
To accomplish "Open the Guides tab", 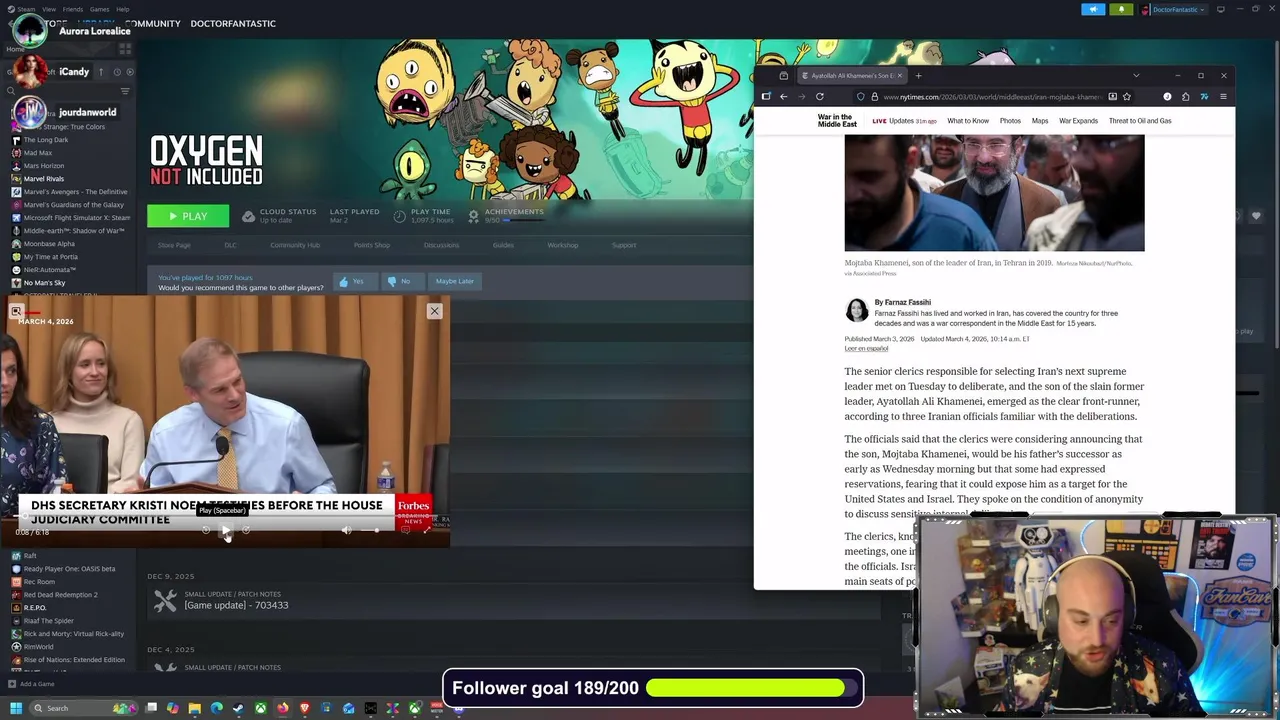I will [503, 245].
